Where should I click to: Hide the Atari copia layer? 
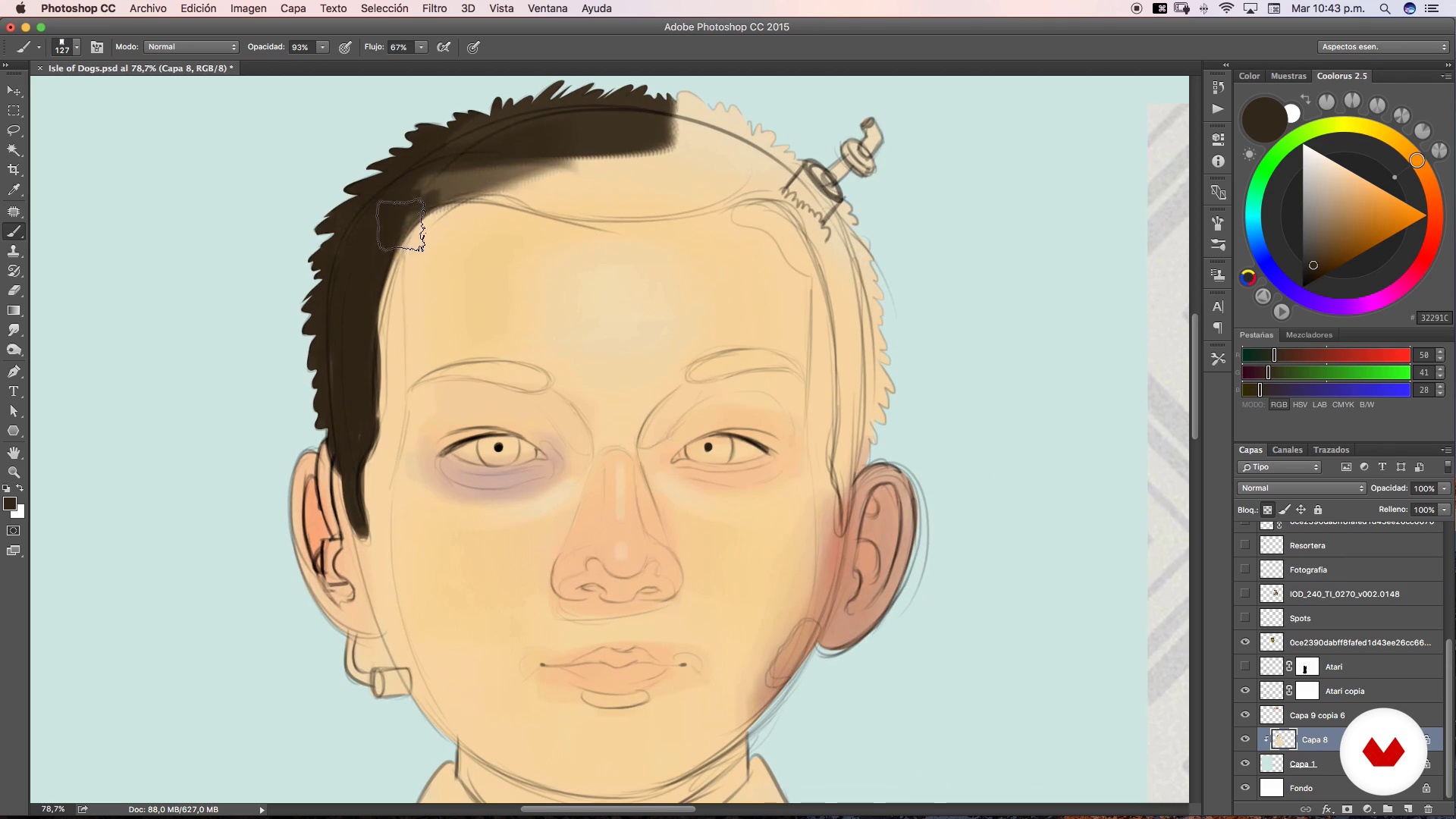point(1245,691)
